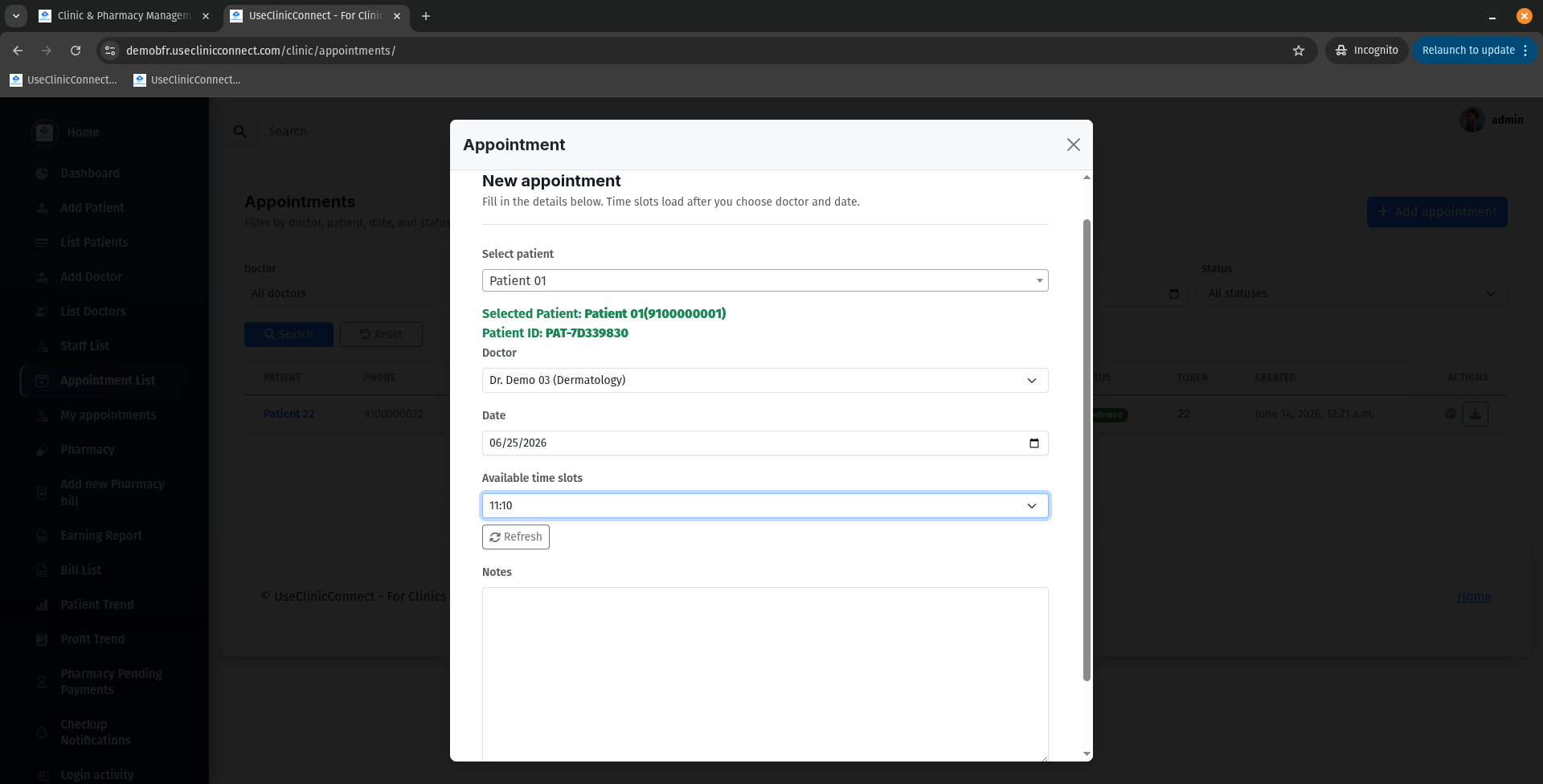Screen dimensions: 1543x784
Task: Click the Reset filter button
Action: 381,334
